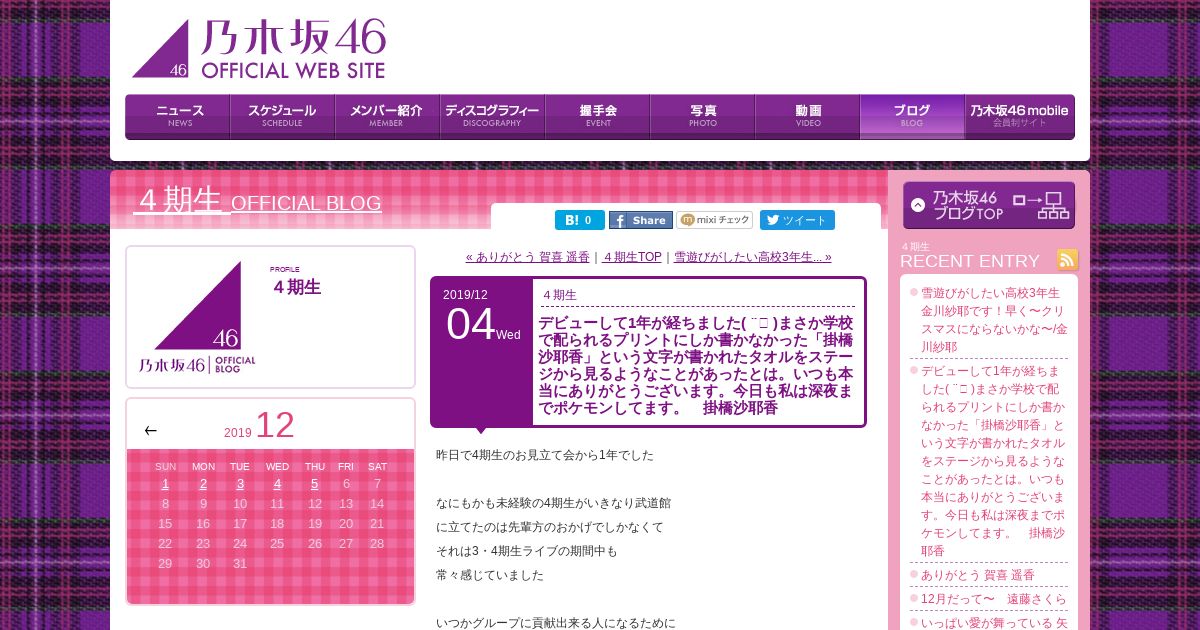Select the ブログ BLOG menu tab
The height and width of the screenshot is (630, 1200).
[912, 117]
